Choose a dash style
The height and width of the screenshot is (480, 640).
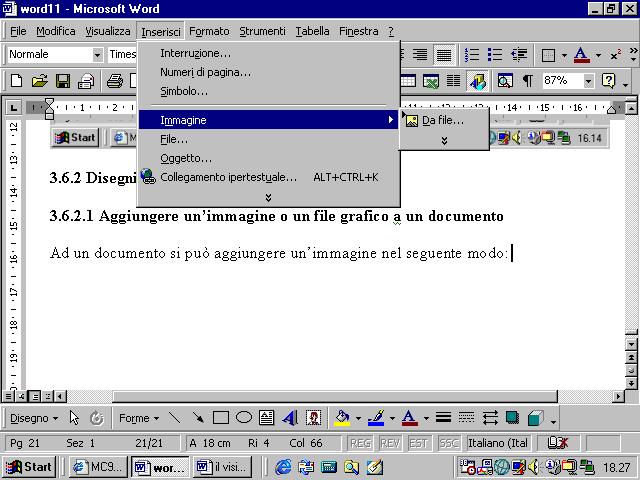click(466, 418)
